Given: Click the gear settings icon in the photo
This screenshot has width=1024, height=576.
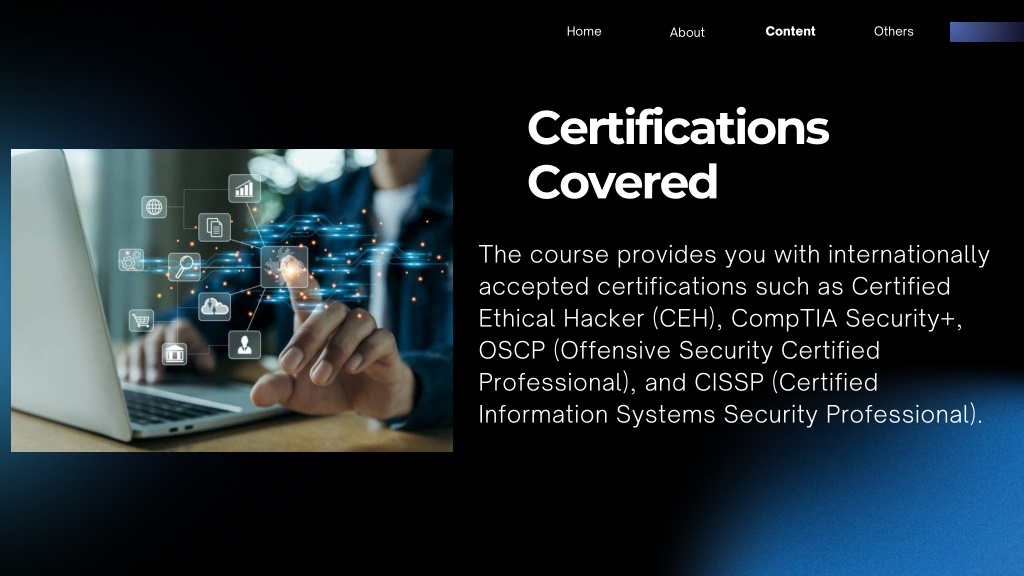Looking at the screenshot, I should (131, 260).
